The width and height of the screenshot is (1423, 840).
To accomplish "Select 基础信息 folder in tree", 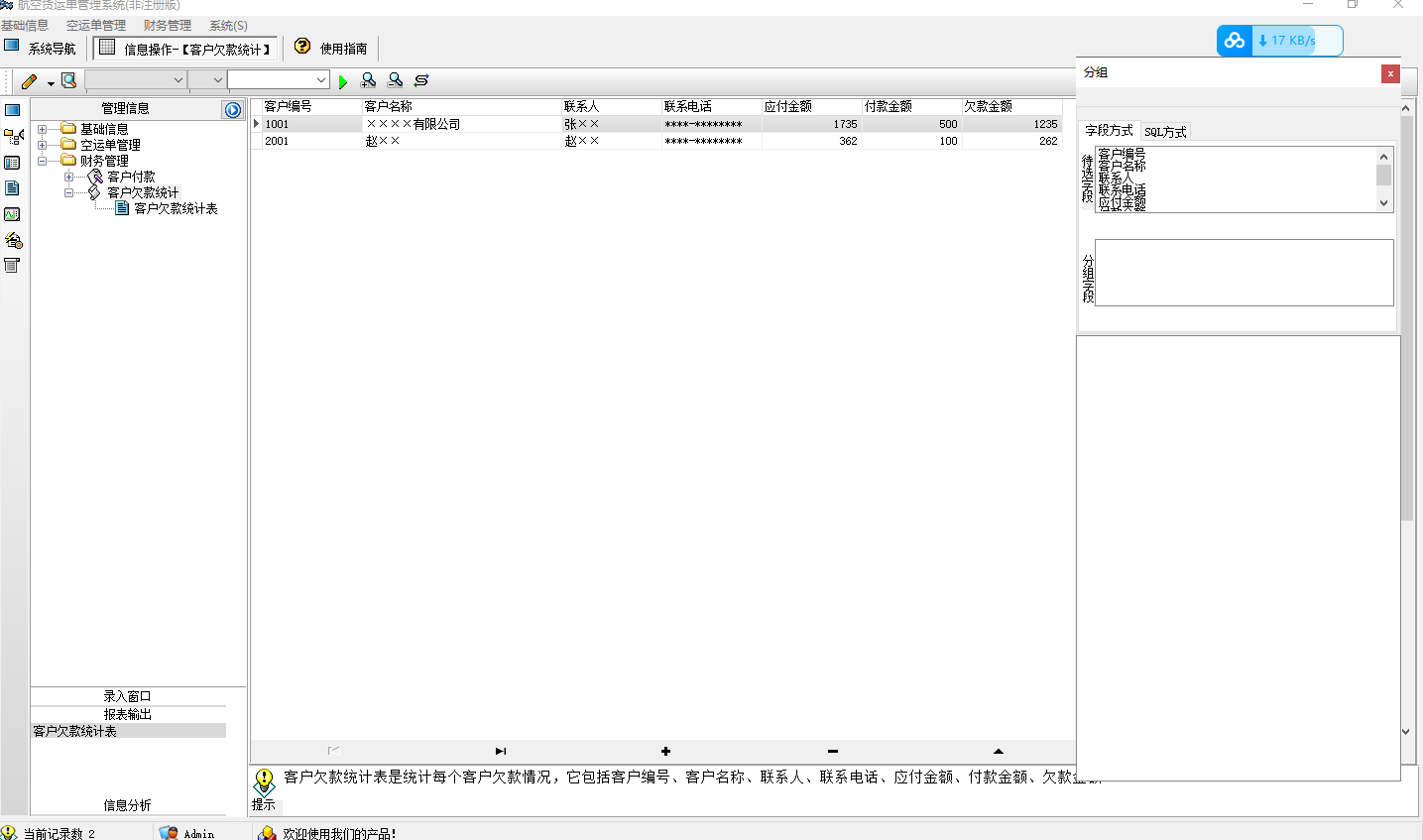I will pyautogui.click(x=104, y=129).
